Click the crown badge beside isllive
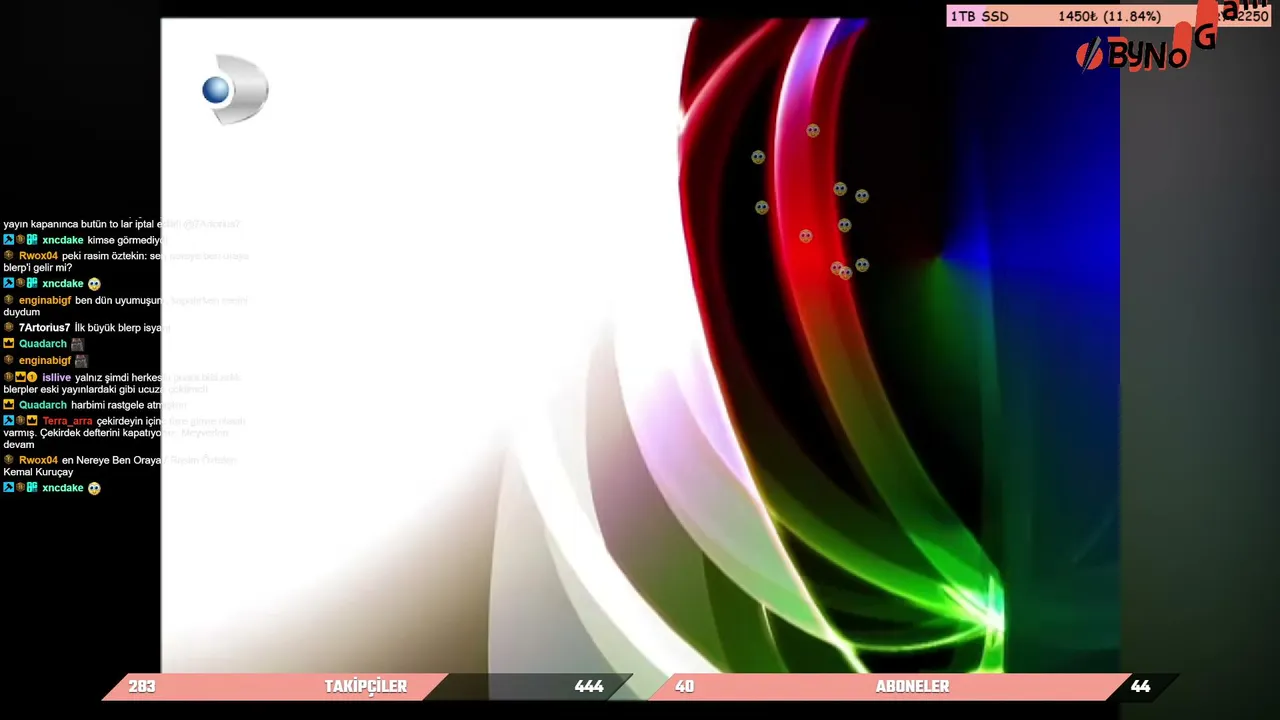This screenshot has width=1280, height=720. click(x=20, y=378)
